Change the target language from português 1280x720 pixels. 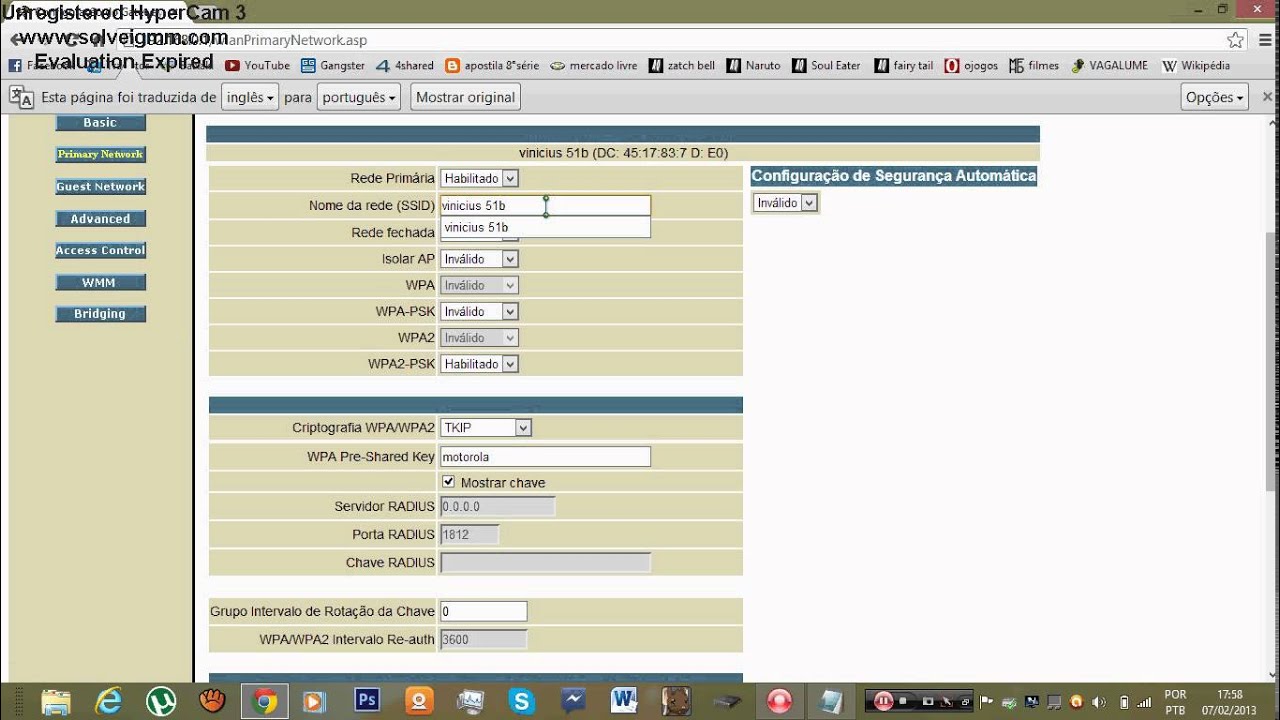pos(358,97)
